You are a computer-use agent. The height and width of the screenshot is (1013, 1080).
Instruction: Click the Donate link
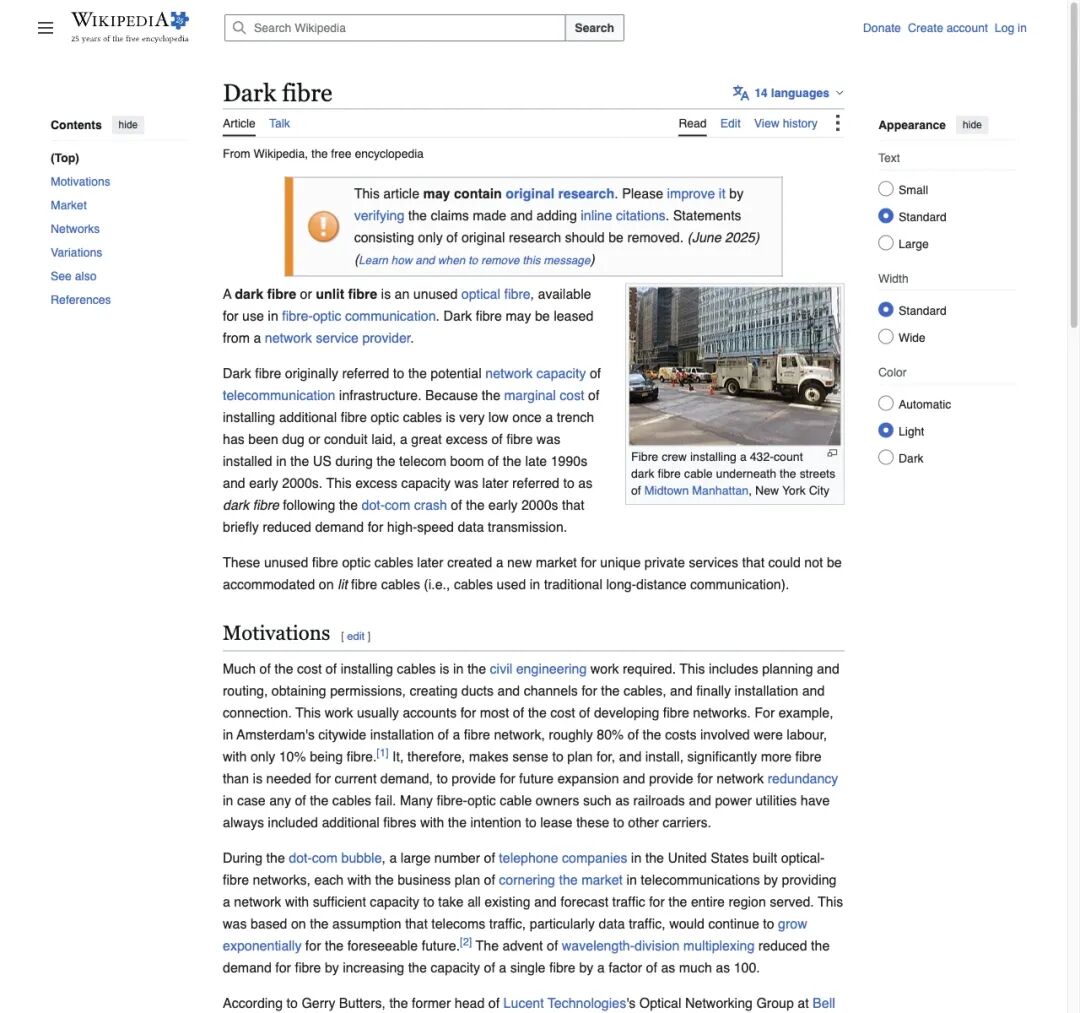pyautogui.click(x=882, y=28)
